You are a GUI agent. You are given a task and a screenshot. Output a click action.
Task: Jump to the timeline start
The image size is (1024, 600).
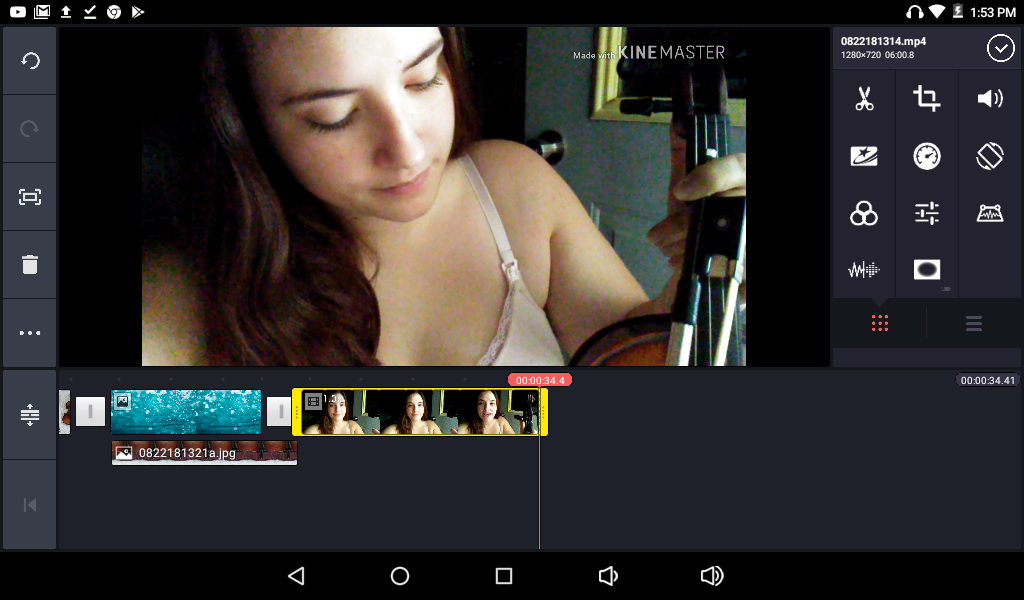tap(30, 504)
